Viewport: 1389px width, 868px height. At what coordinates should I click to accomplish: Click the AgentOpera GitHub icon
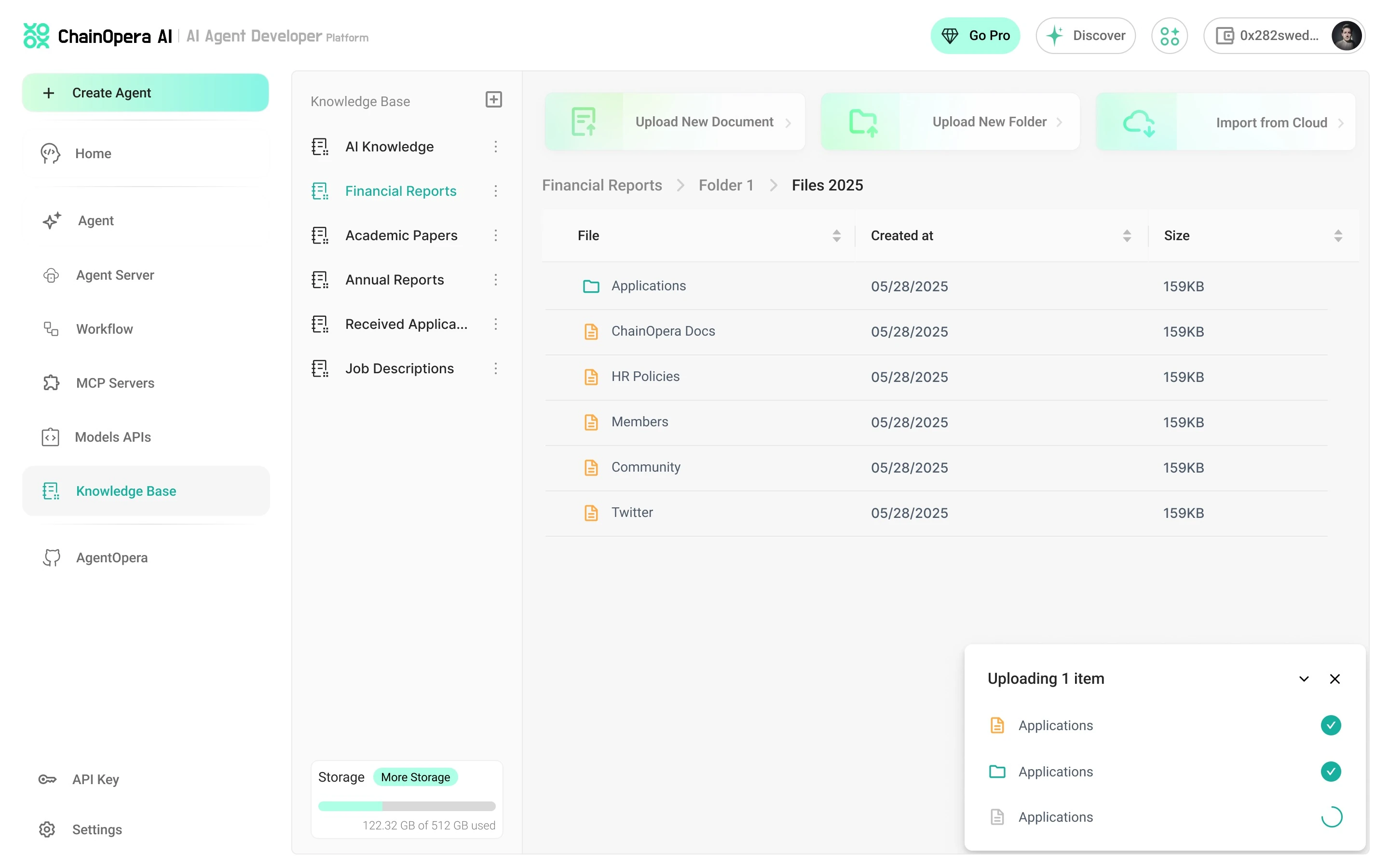coord(51,557)
